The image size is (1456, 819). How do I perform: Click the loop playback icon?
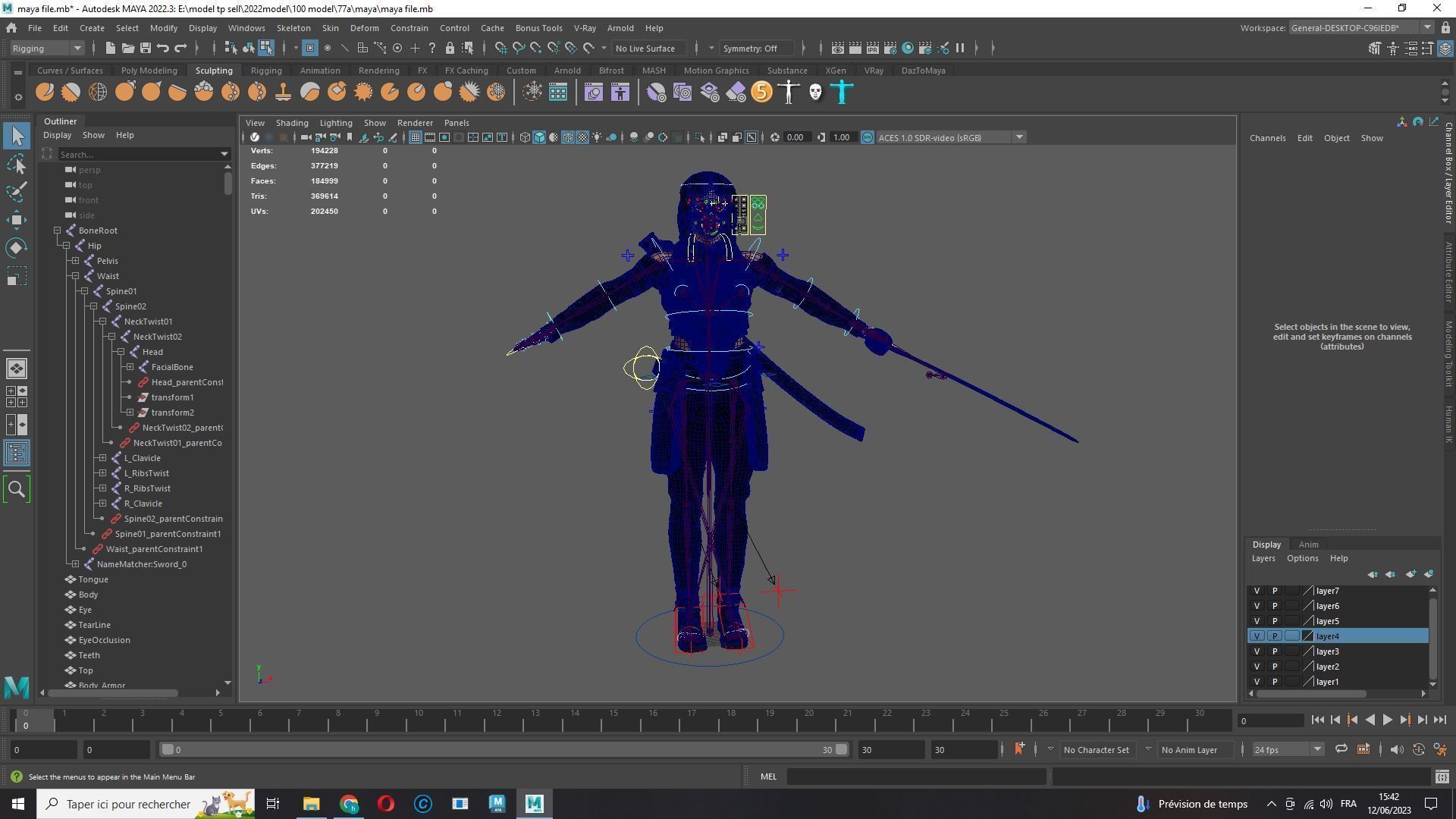point(1341,750)
